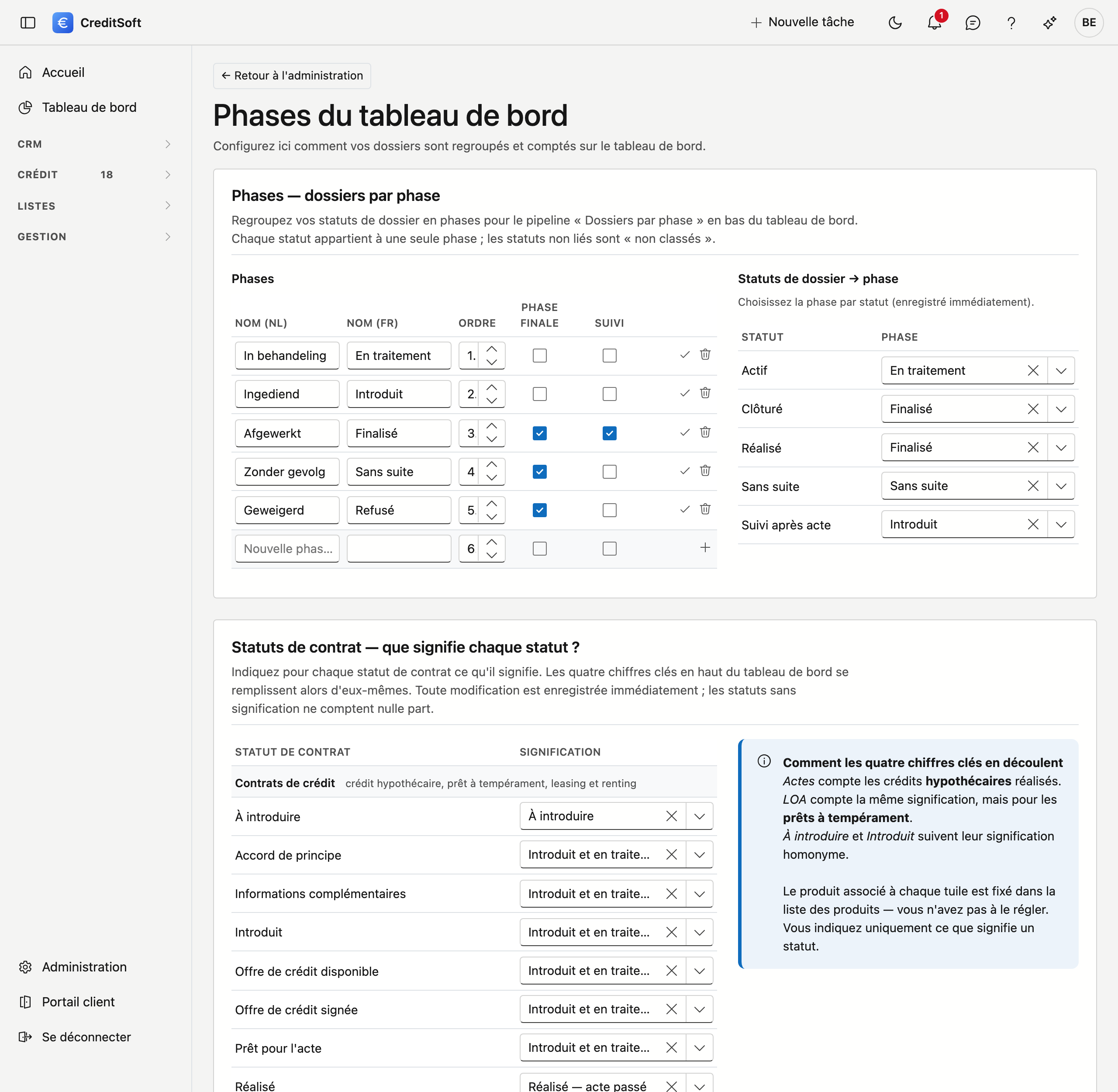Image resolution: width=1118 pixels, height=1092 pixels.
Task: Create a Nouvelle tâche
Action: click(x=802, y=22)
